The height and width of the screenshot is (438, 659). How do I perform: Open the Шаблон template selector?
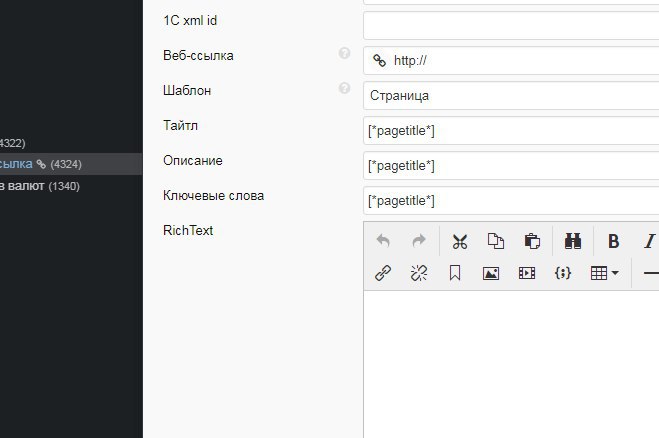pos(511,96)
